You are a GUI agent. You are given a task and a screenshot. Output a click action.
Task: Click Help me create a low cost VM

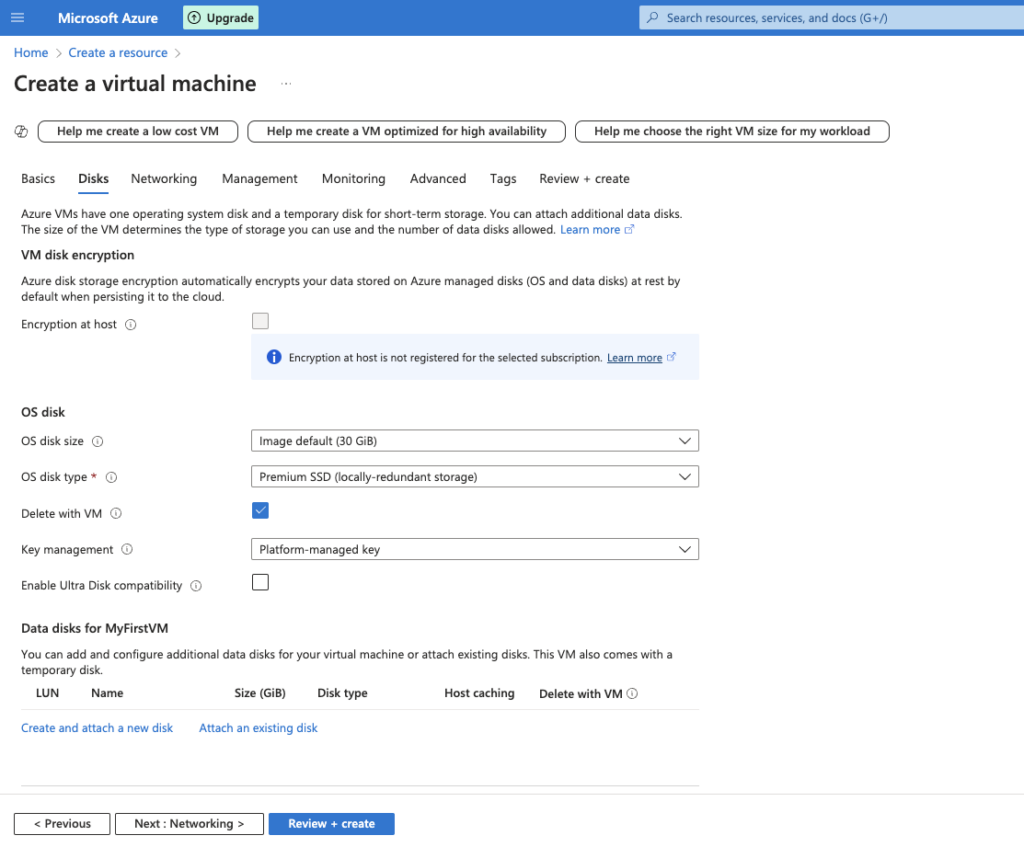138,131
